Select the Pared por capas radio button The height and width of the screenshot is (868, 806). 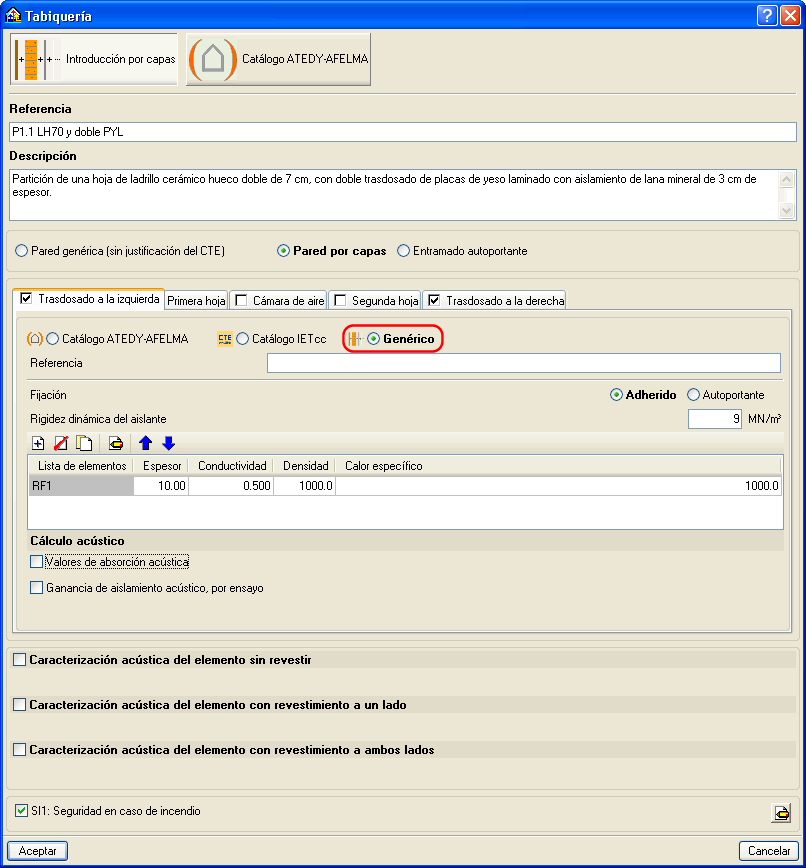(332, 251)
